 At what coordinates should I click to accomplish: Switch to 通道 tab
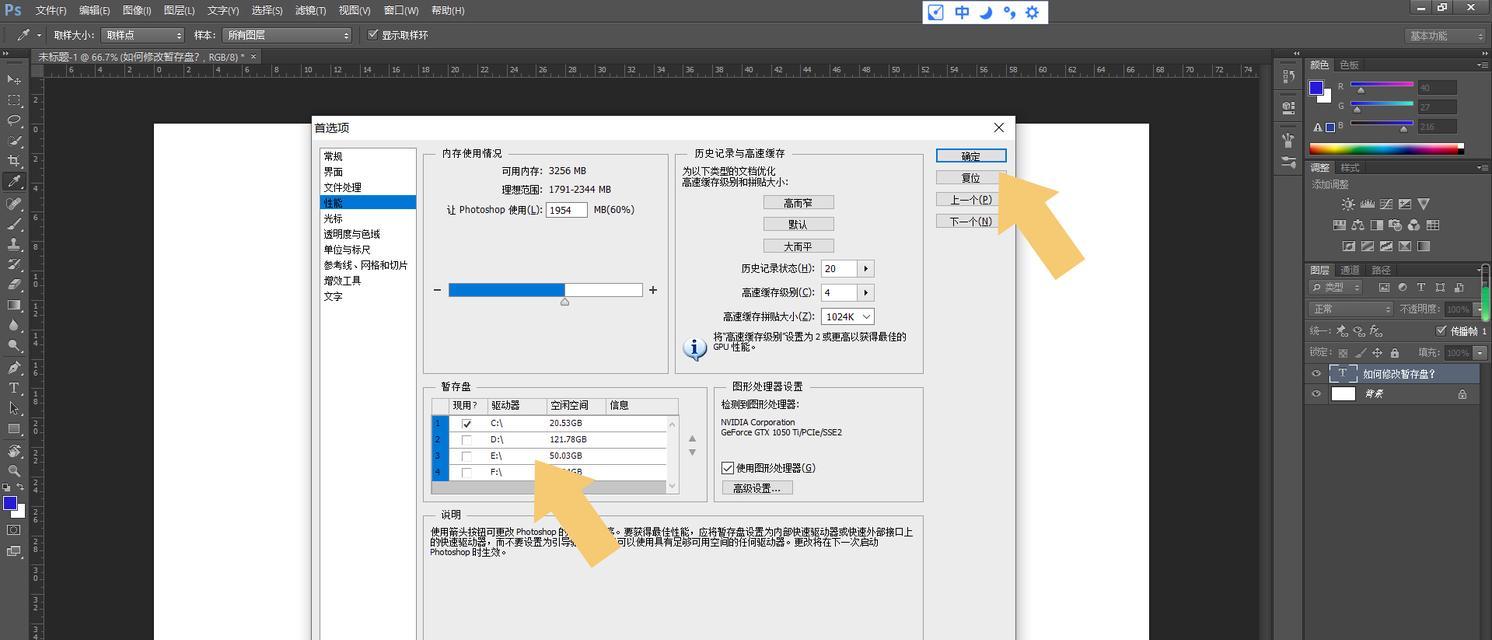1350,270
